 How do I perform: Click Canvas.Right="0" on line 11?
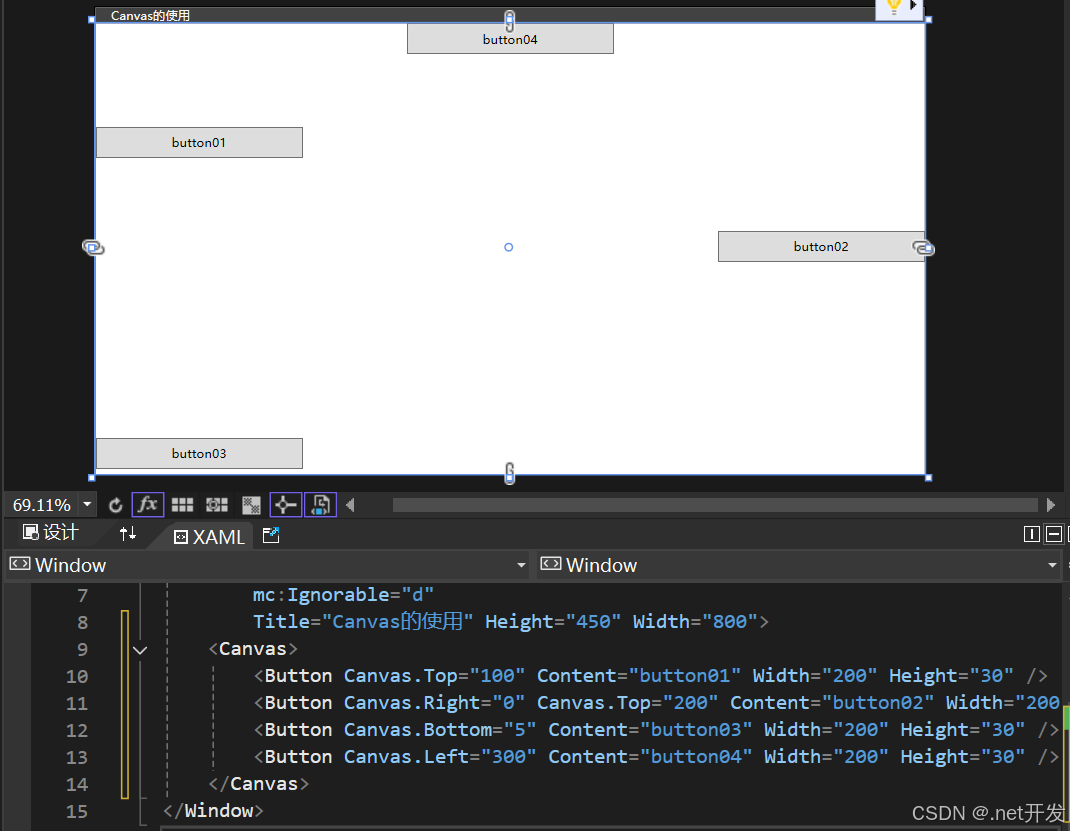click(434, 703)
